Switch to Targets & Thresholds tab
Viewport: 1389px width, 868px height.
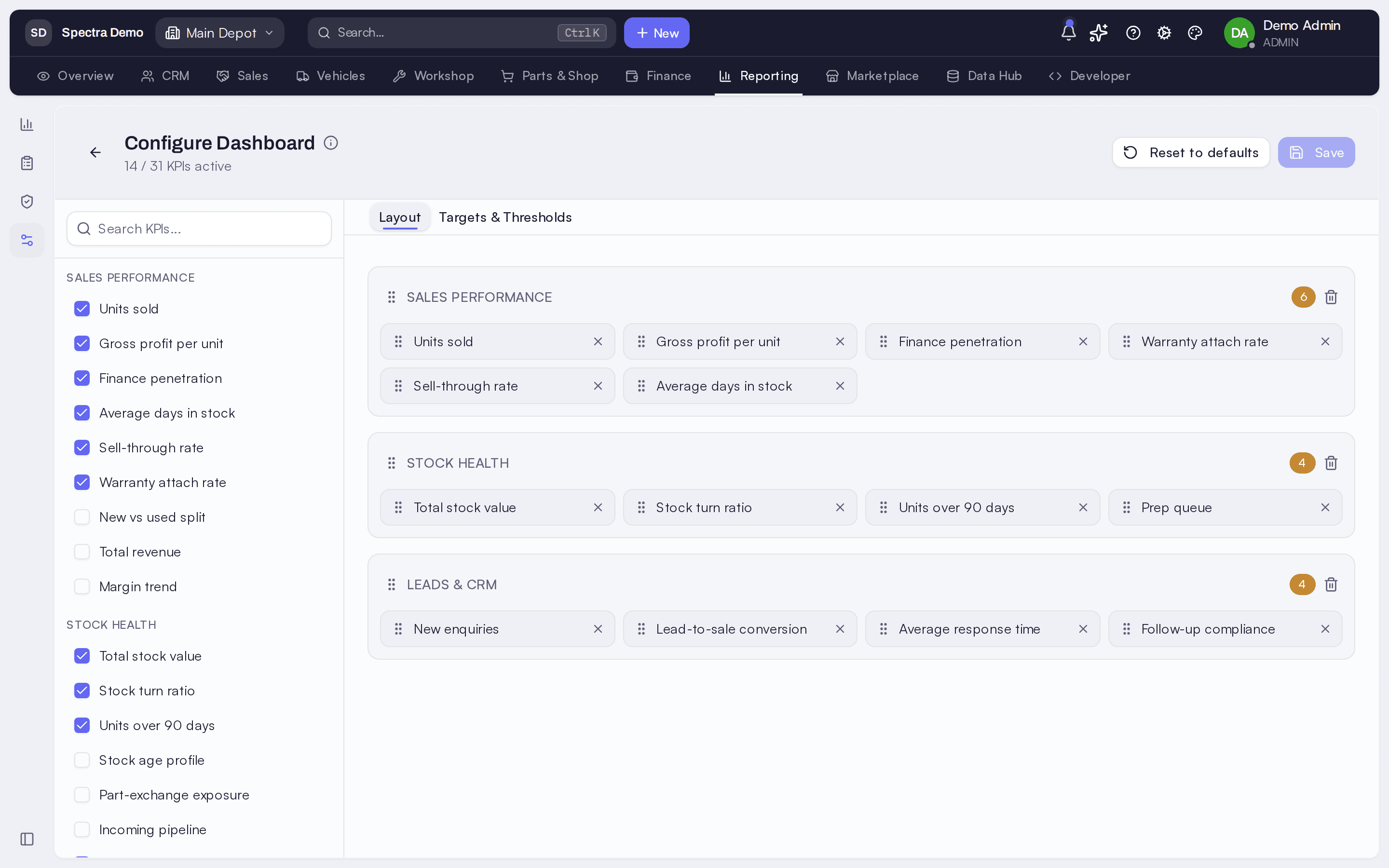pos(505,217)
